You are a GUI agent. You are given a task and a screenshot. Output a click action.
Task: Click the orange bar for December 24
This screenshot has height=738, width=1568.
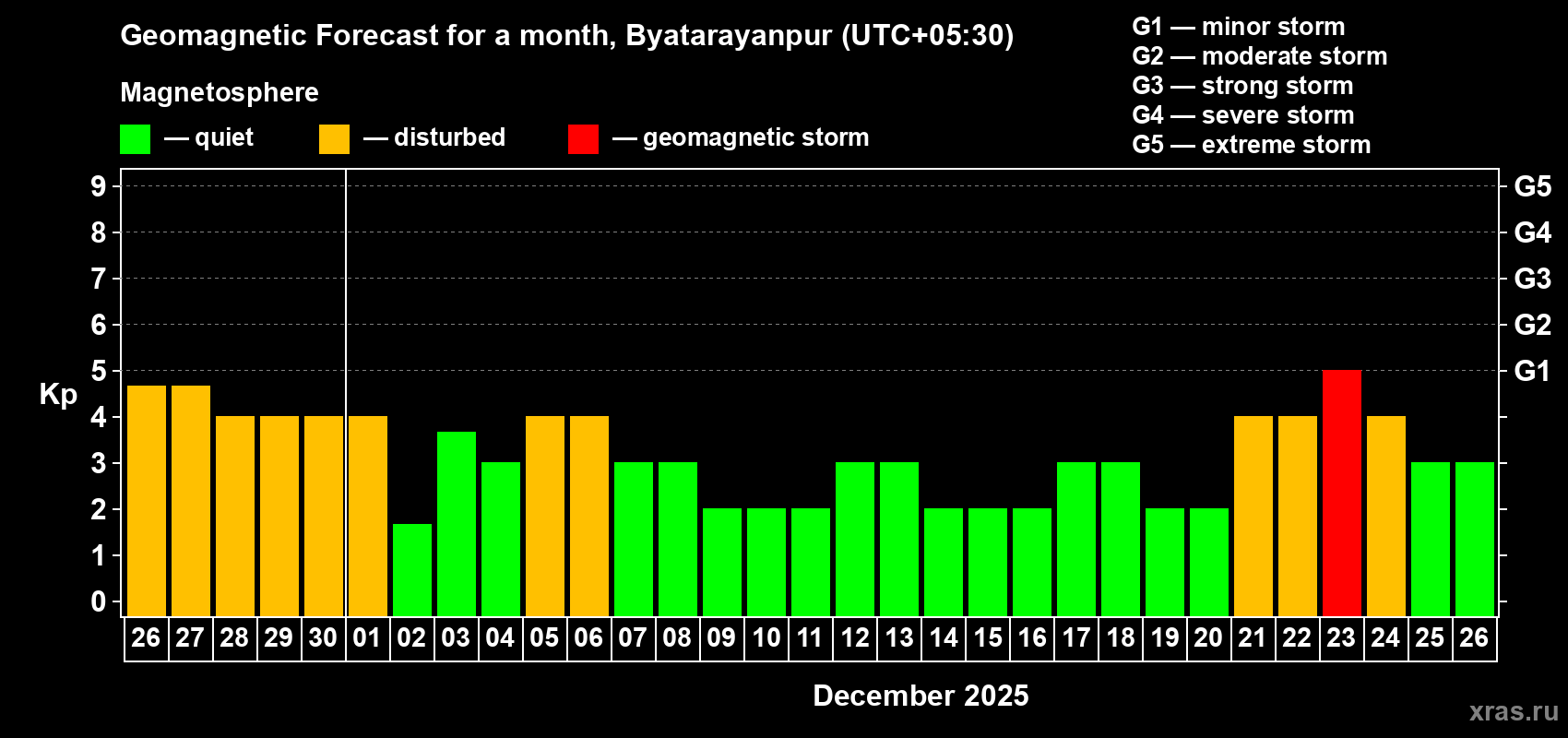[1385, 517]
